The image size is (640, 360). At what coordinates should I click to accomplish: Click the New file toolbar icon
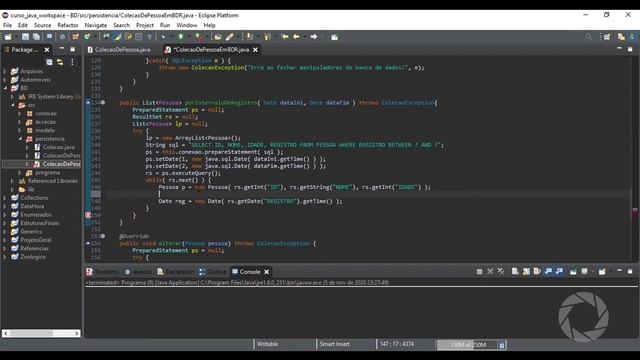coord(8,37)
